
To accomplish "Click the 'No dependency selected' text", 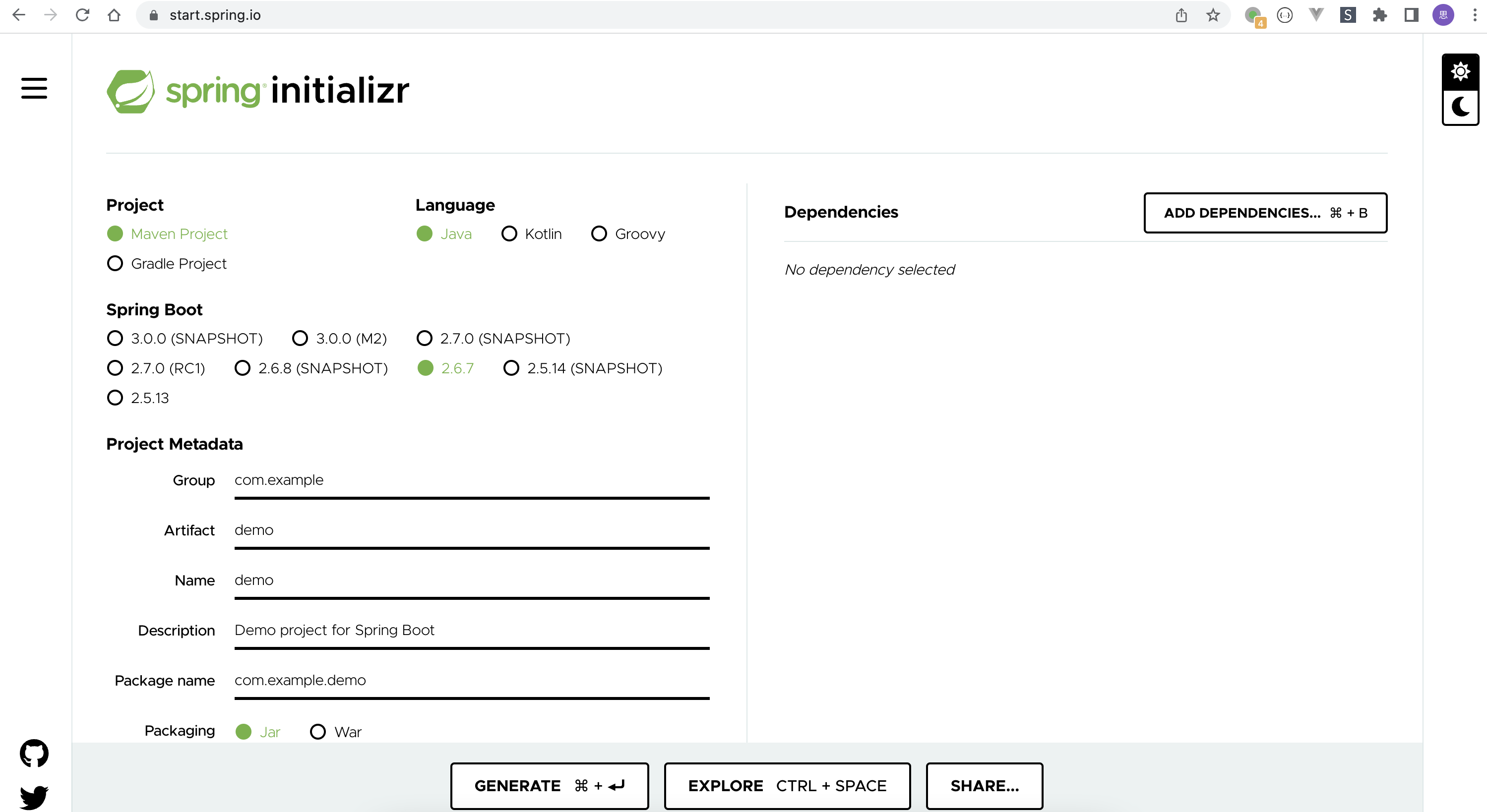I will click(x=869, y=270).
